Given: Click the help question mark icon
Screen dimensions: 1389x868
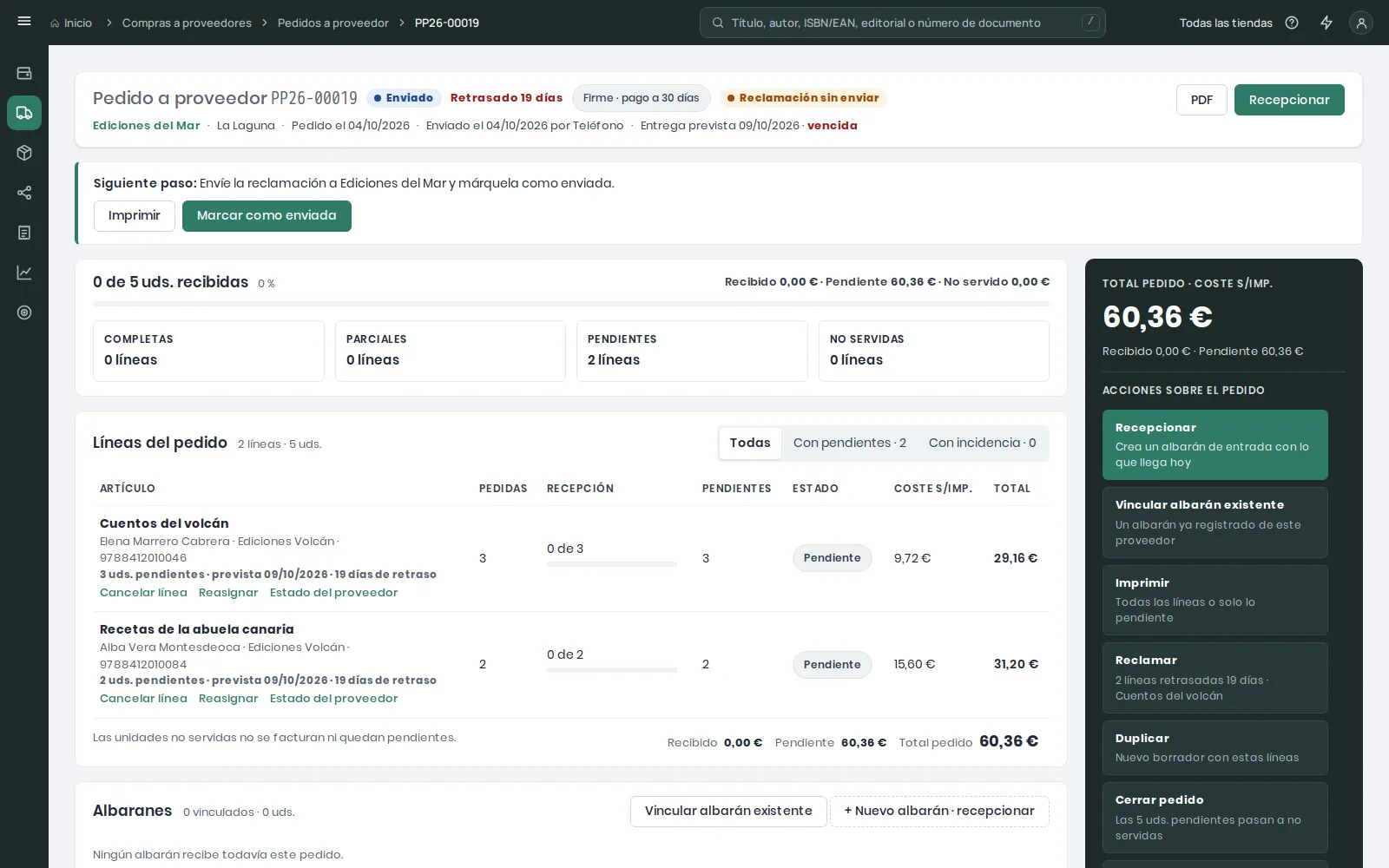Looking at the screenshot, I should click(1292, 23).
